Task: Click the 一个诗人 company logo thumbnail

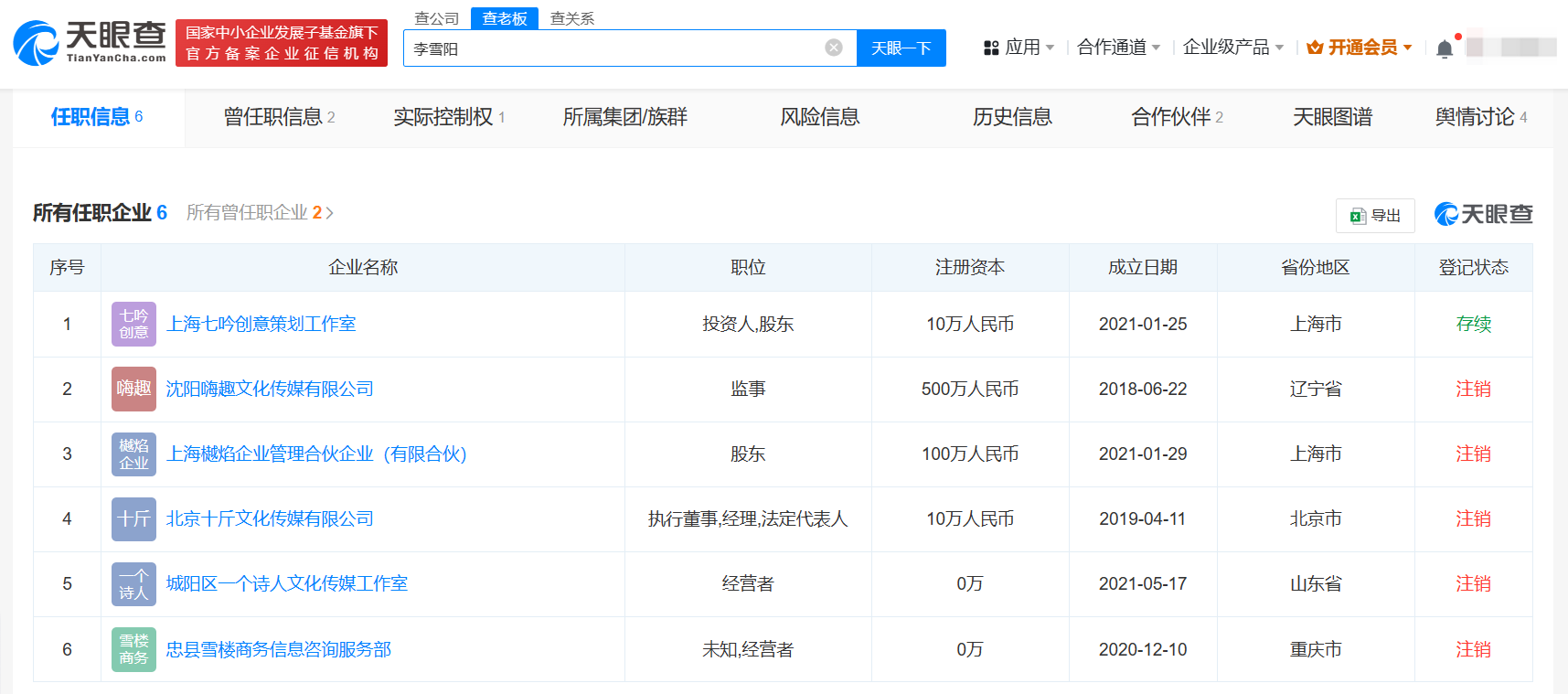Action: pyautogui.click(x=133, y=583)
